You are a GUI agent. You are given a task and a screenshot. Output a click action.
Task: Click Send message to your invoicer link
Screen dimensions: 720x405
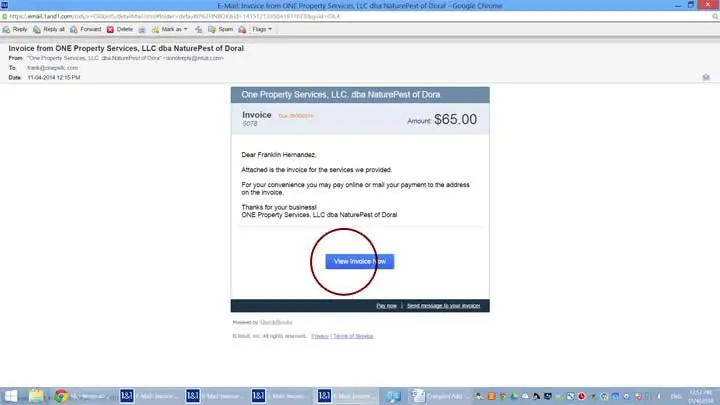tap(444, 306)
